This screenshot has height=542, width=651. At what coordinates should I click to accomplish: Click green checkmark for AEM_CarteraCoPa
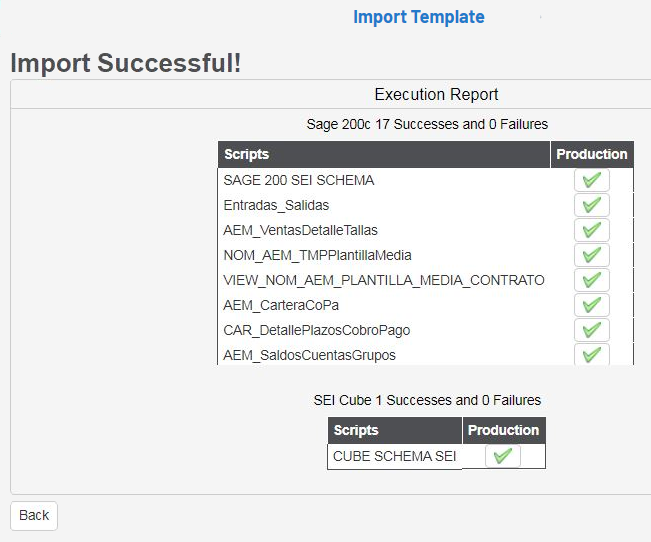[x=592, y=305]
